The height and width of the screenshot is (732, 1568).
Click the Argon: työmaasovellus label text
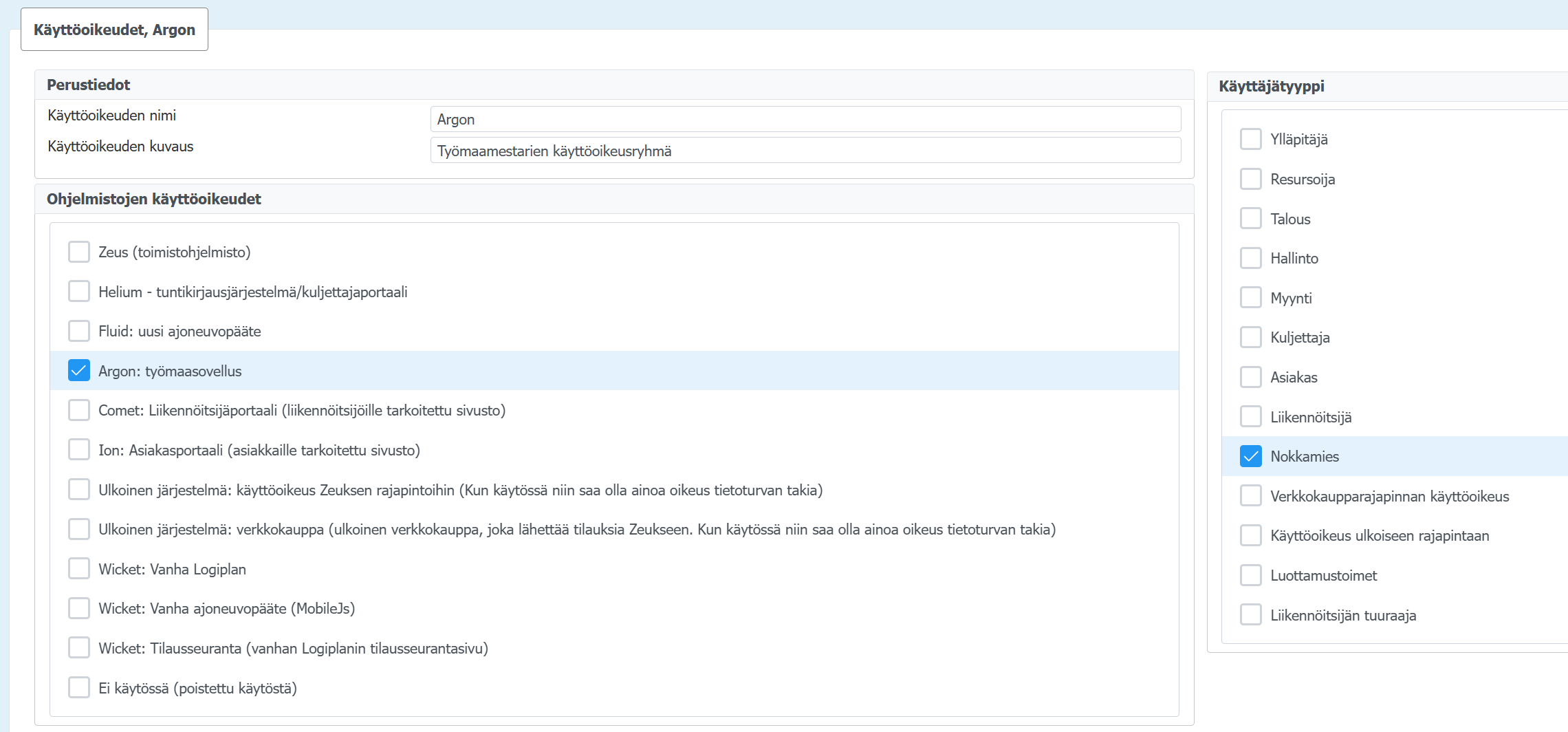point(170,371)
